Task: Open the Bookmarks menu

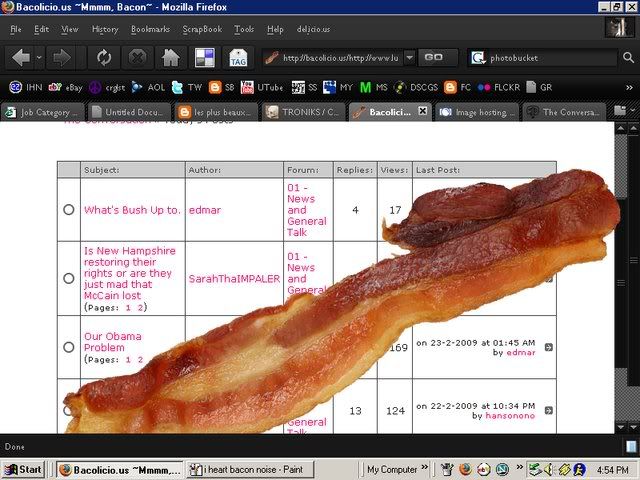Action: 150,29
